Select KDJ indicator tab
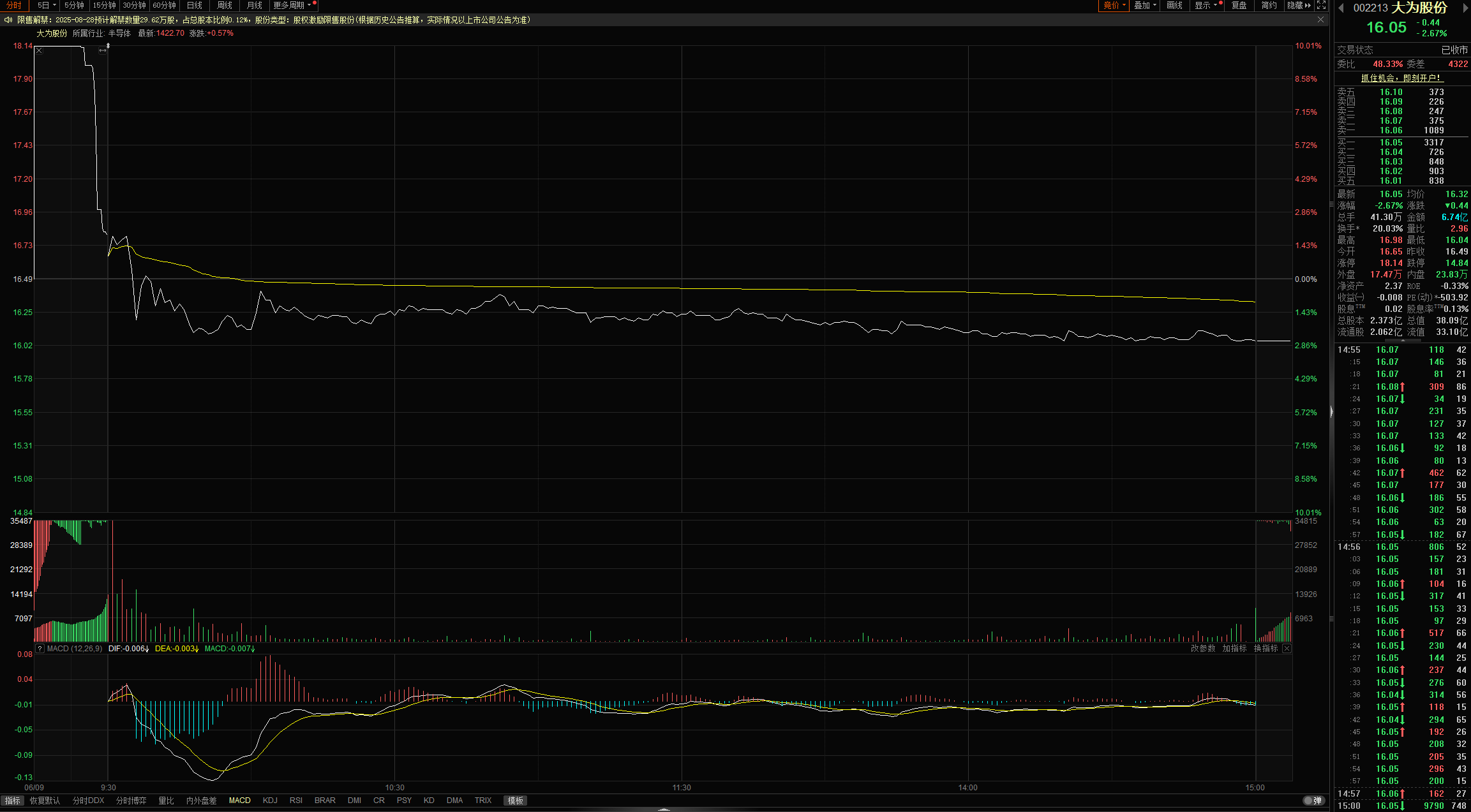This screenshot has width=1471, height=812. (270, 801)
